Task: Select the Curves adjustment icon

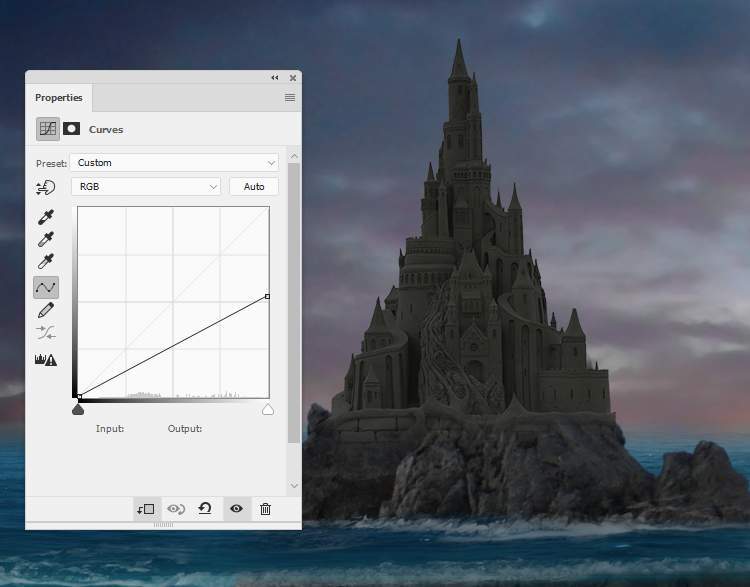Action: coord(48,129)
